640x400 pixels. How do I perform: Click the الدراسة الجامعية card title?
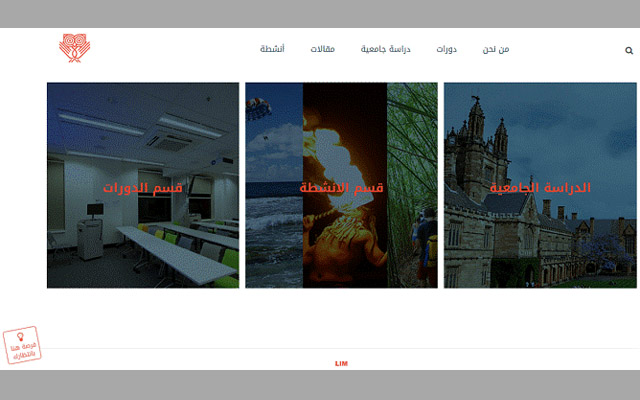click(540, 187)
